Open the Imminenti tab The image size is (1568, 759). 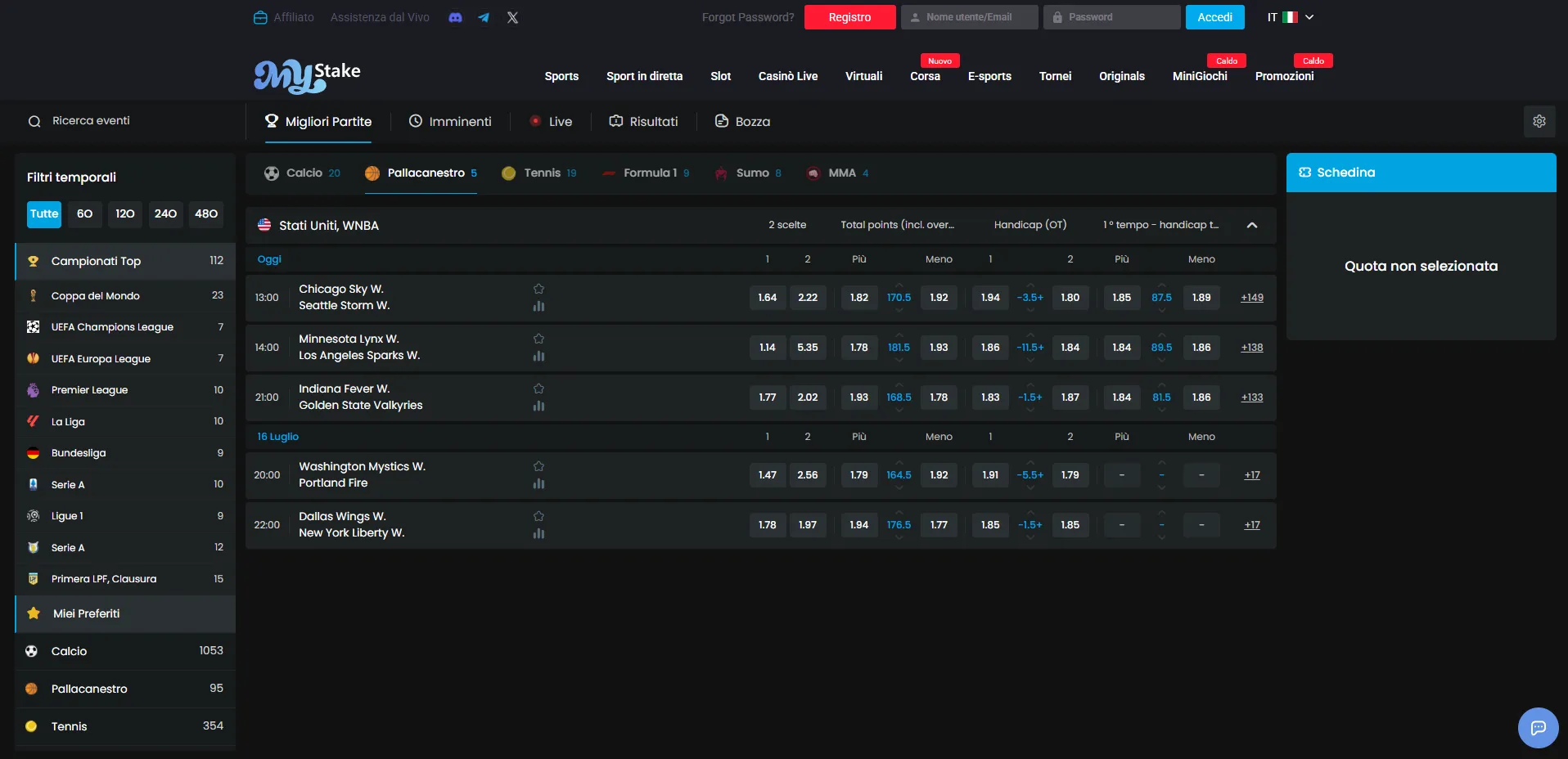tap(450, 122)
